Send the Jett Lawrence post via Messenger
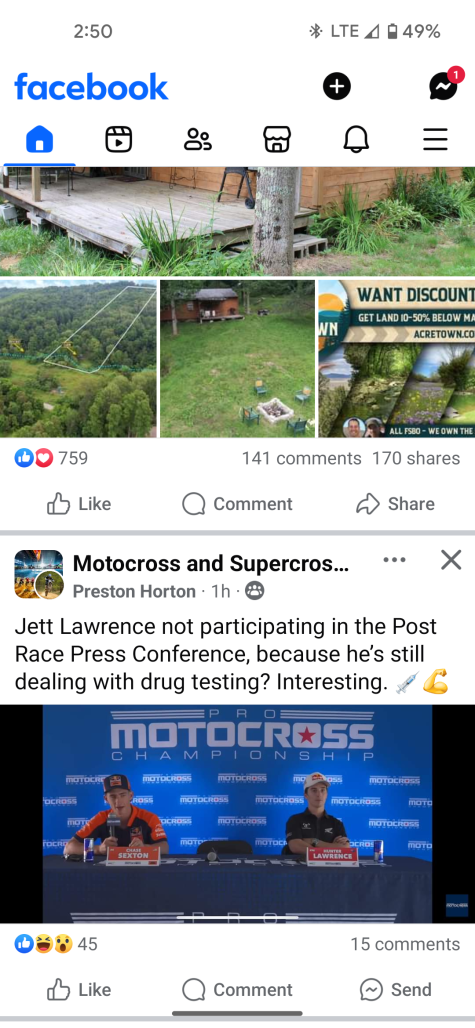Viewport: 475px width, 1028px height. (396, 989)
